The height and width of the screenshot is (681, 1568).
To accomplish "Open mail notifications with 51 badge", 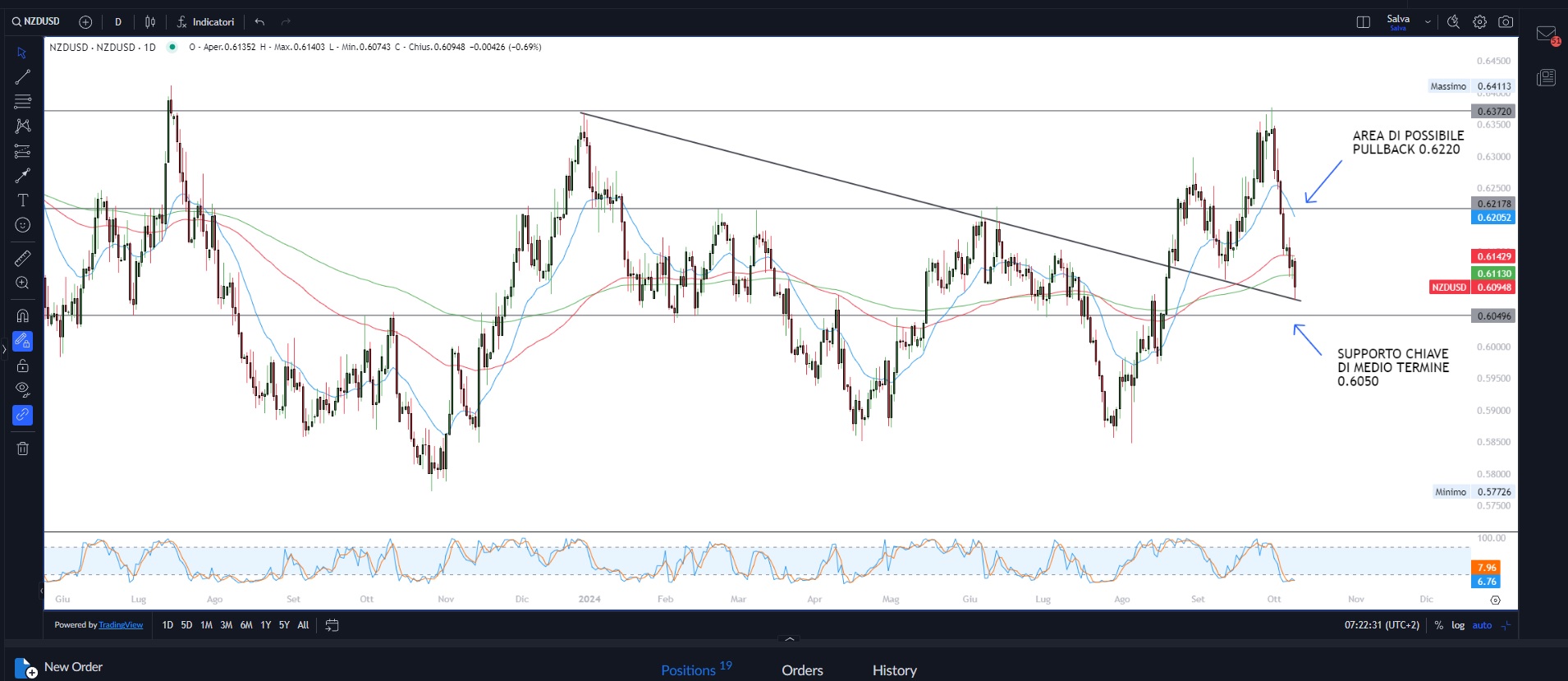I will coord(1547,35).
